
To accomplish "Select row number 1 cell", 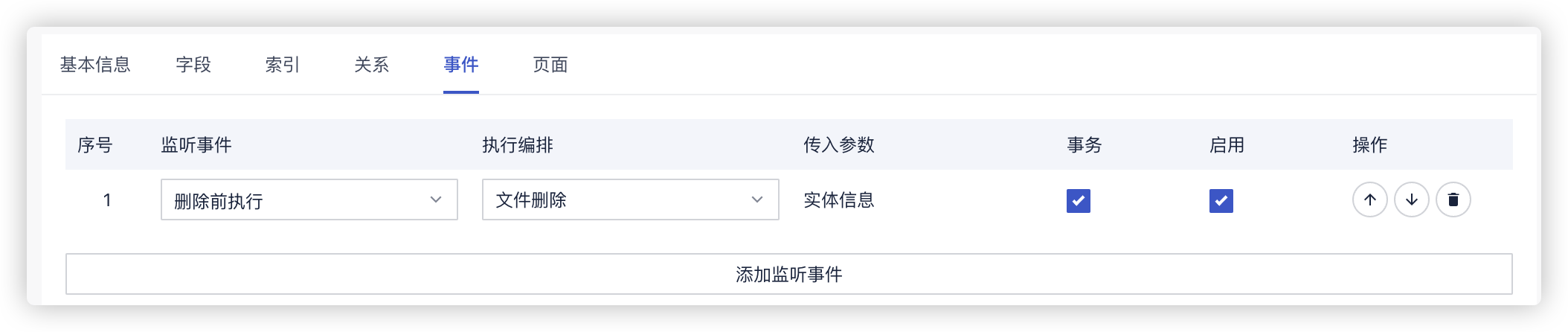I will (x=107, y=199).
